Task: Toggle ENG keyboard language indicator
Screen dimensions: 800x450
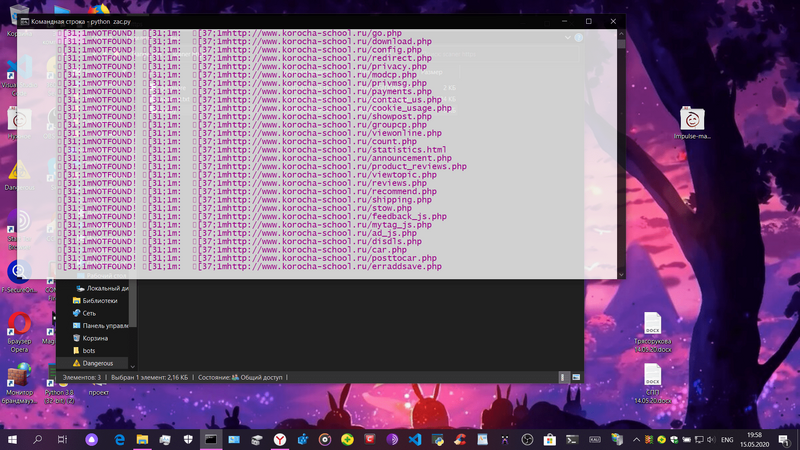Action: click(x=727, y=439)
